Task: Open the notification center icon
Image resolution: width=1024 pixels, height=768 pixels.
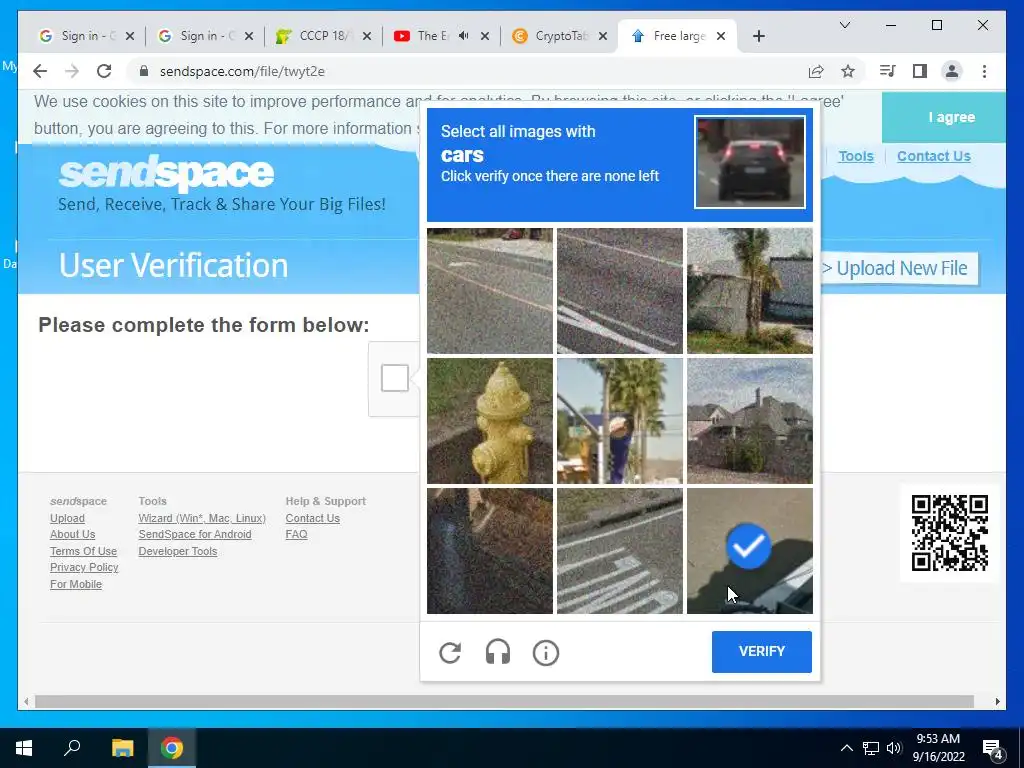Action: [993, 749]
